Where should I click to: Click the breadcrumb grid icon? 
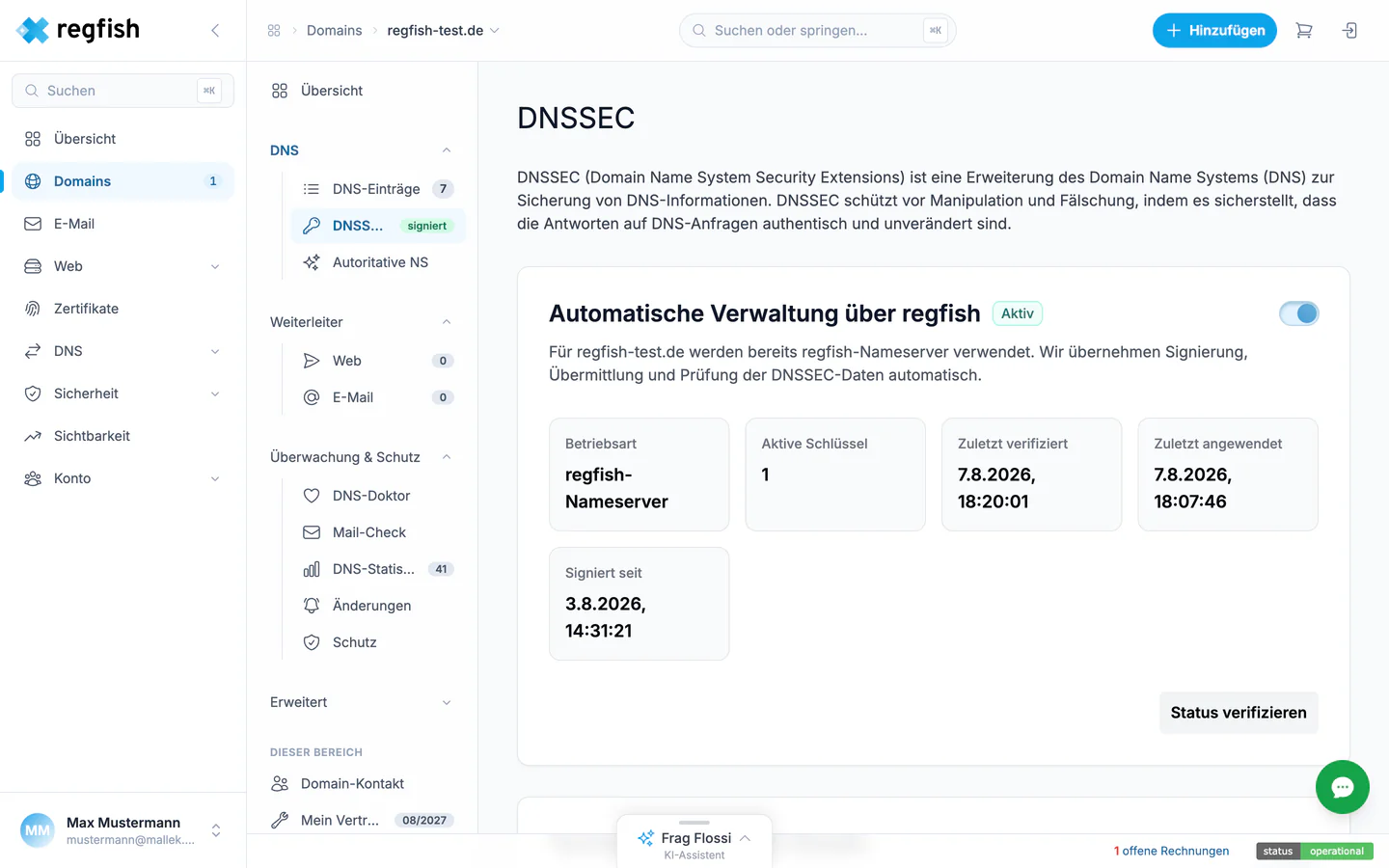pos(274,31)
